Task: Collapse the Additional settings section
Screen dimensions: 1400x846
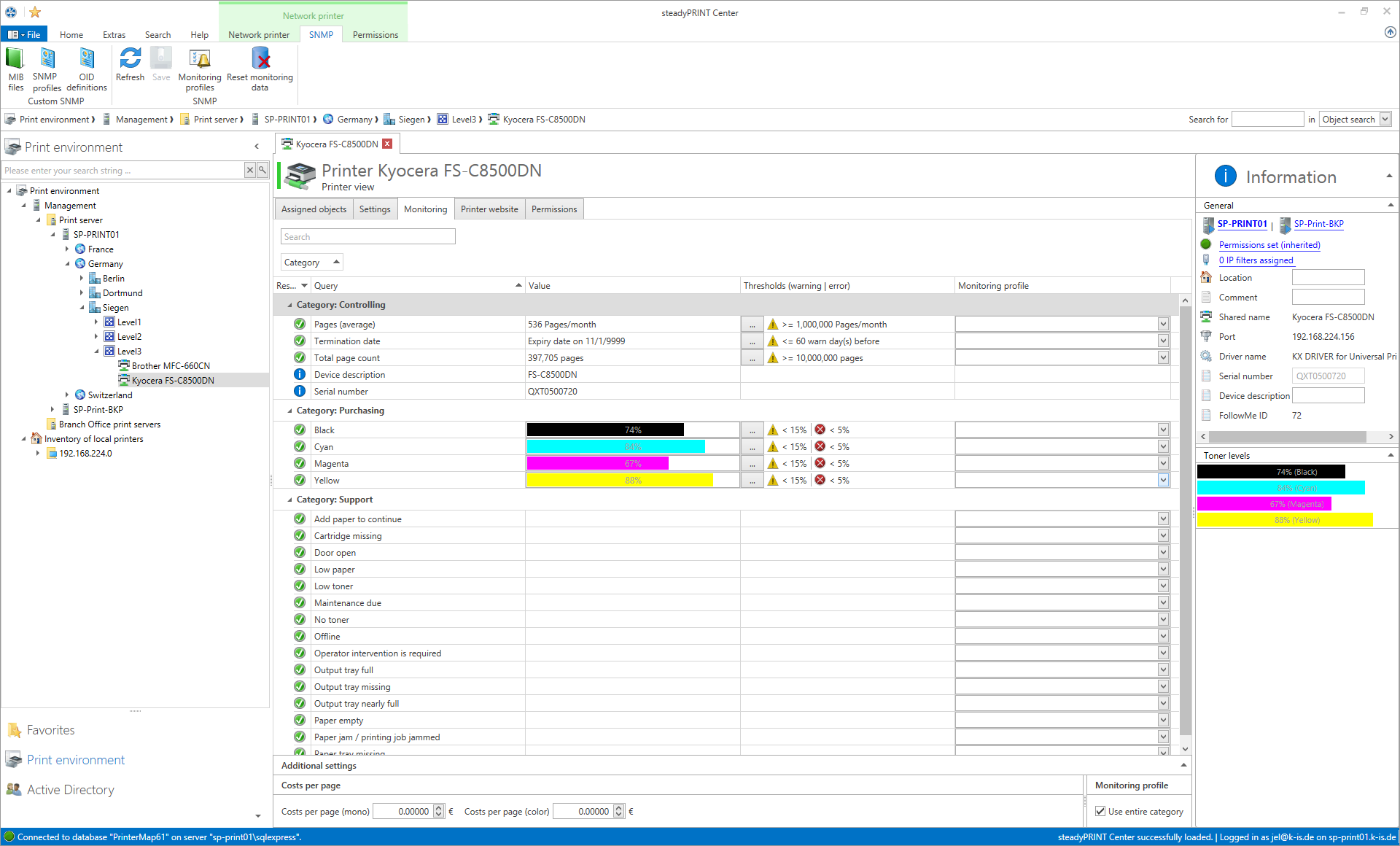Action: point(1183,765)
